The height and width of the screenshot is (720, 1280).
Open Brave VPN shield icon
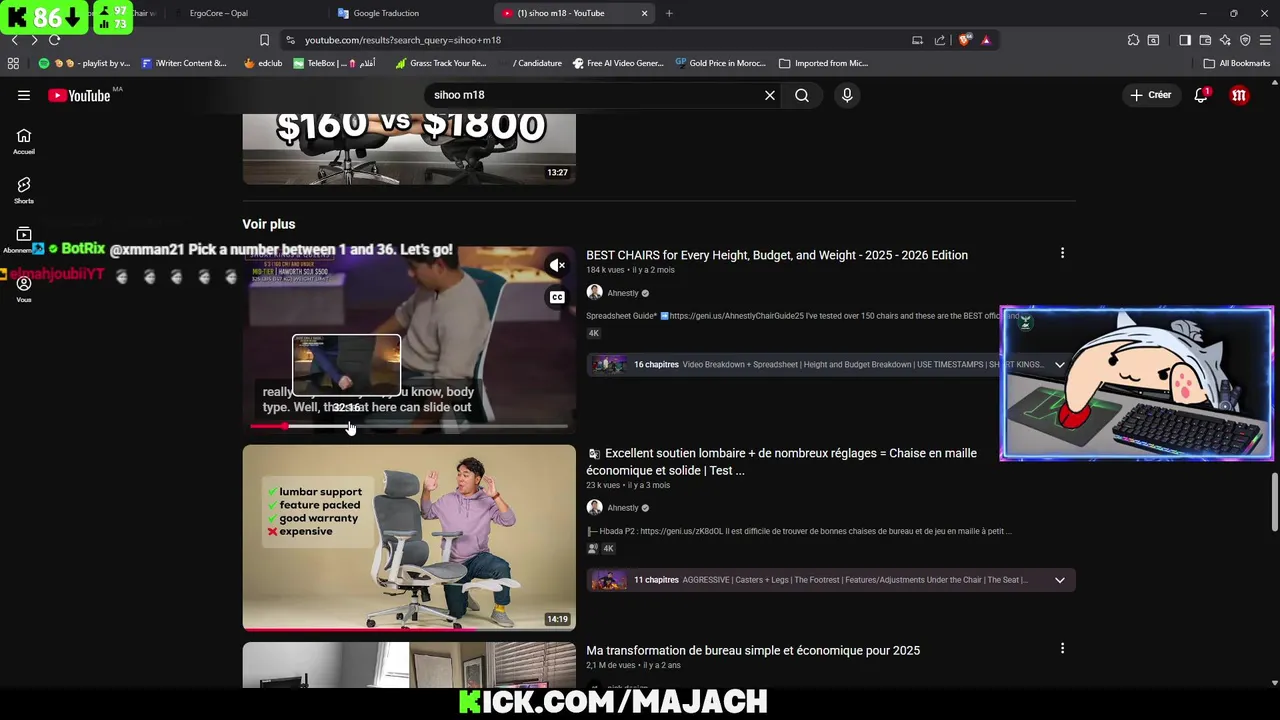pos(1245,40)
